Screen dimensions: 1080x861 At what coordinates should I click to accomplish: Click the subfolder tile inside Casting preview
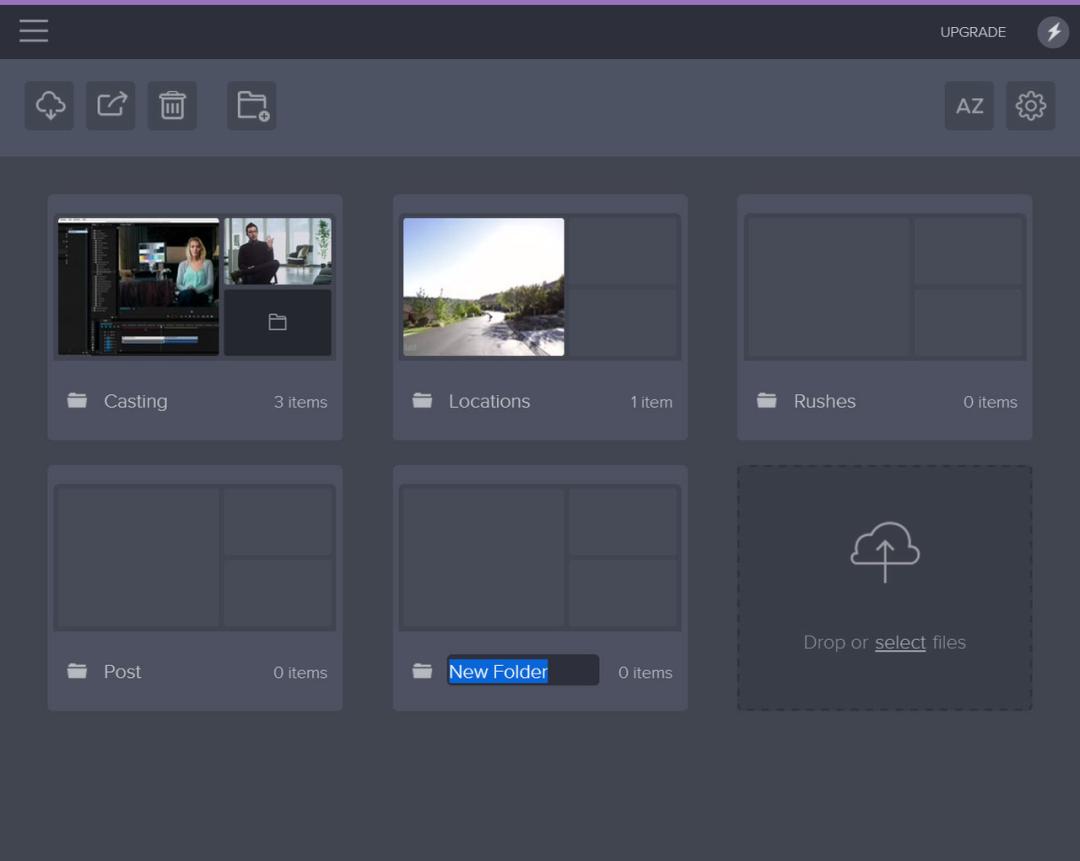click(277, 322)
